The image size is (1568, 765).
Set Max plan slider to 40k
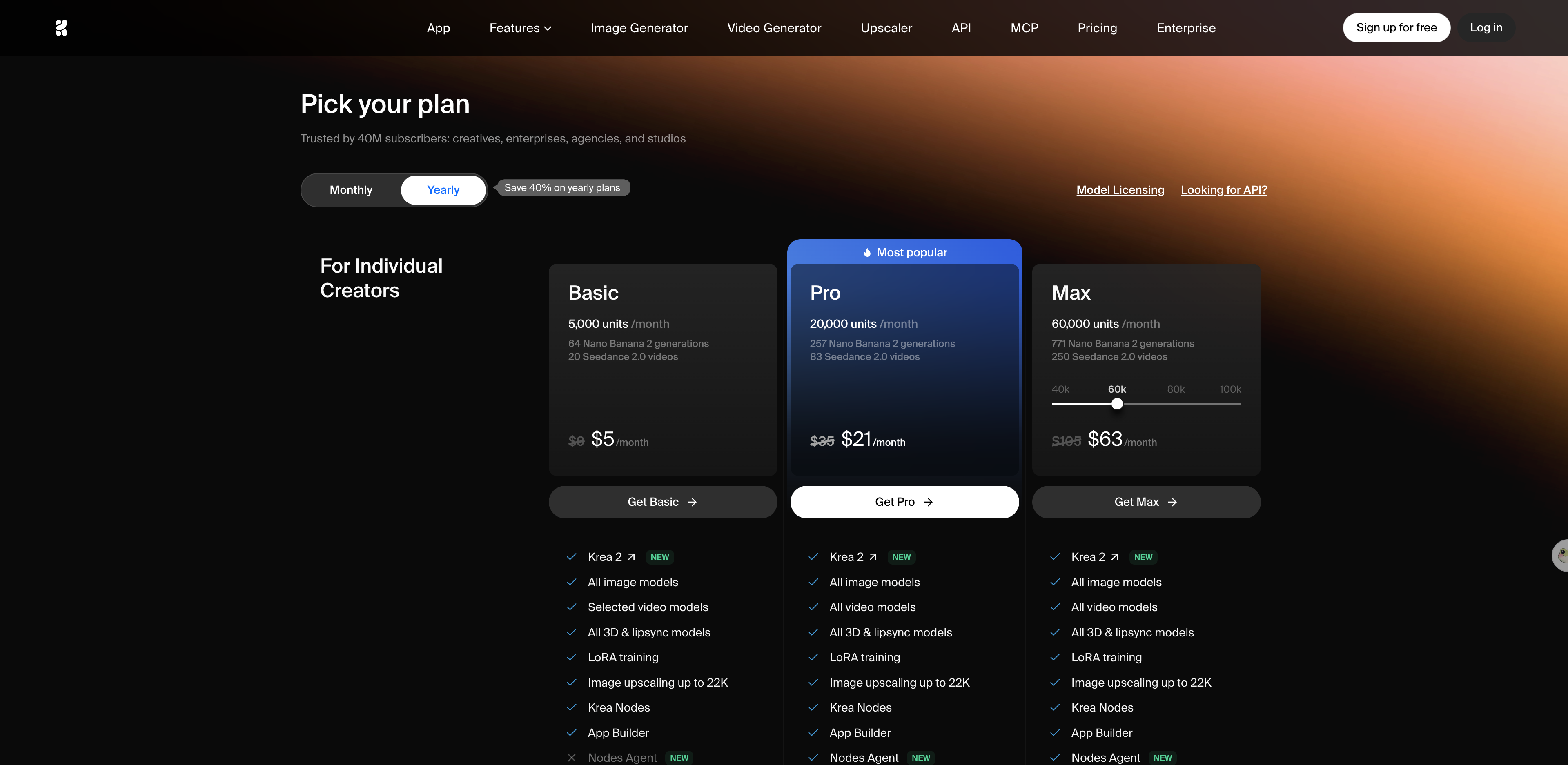(x=1060, y=389)
